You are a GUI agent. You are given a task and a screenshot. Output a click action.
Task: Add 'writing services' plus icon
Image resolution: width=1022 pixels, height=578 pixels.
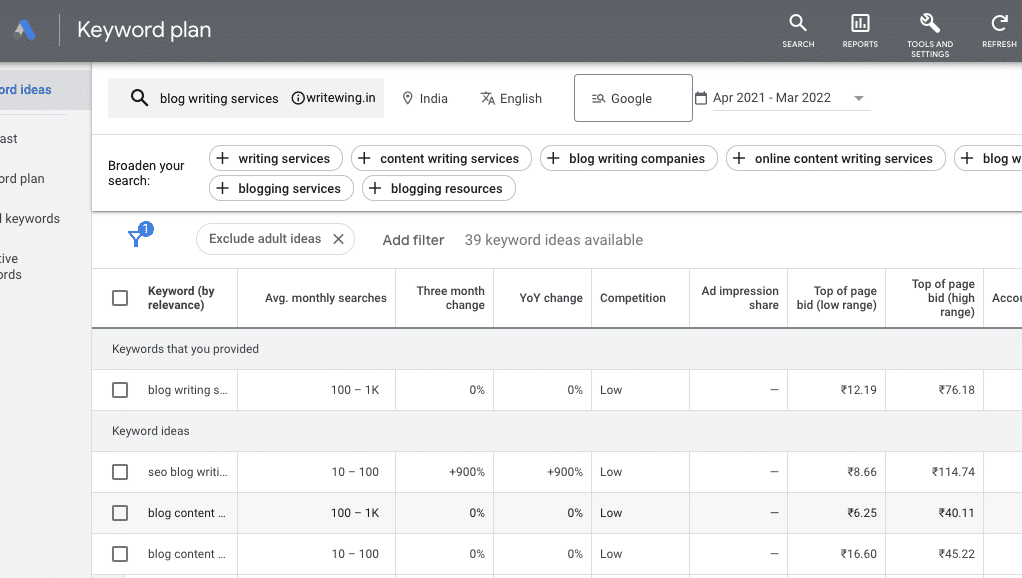pos(222,158)
